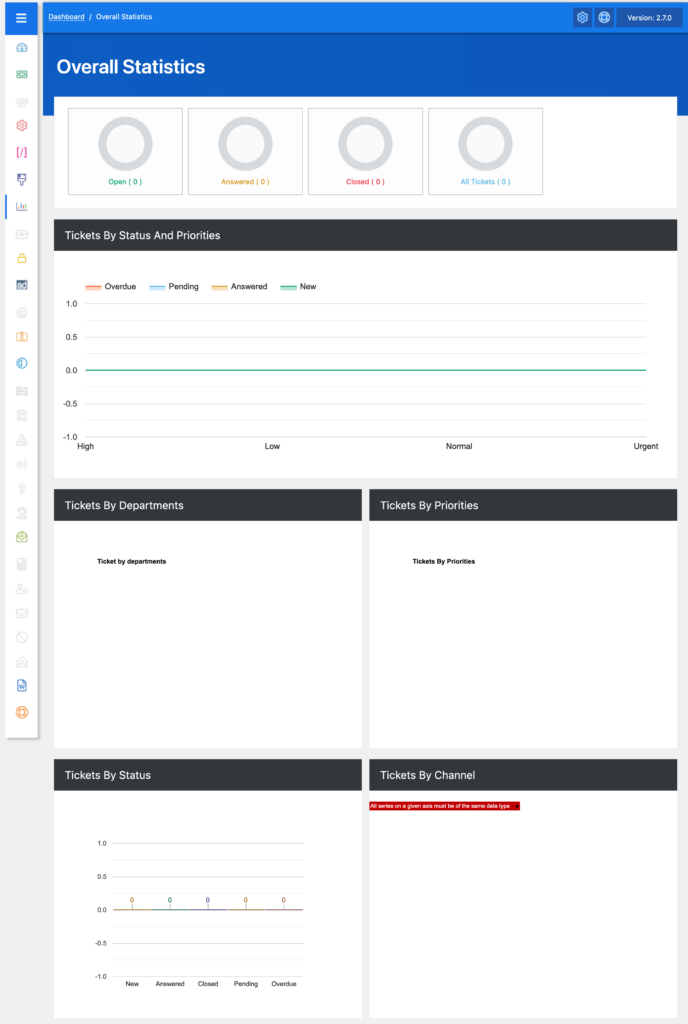Click the globe help icon in header
Viewport: 688px width, 1024px height.
604,18
